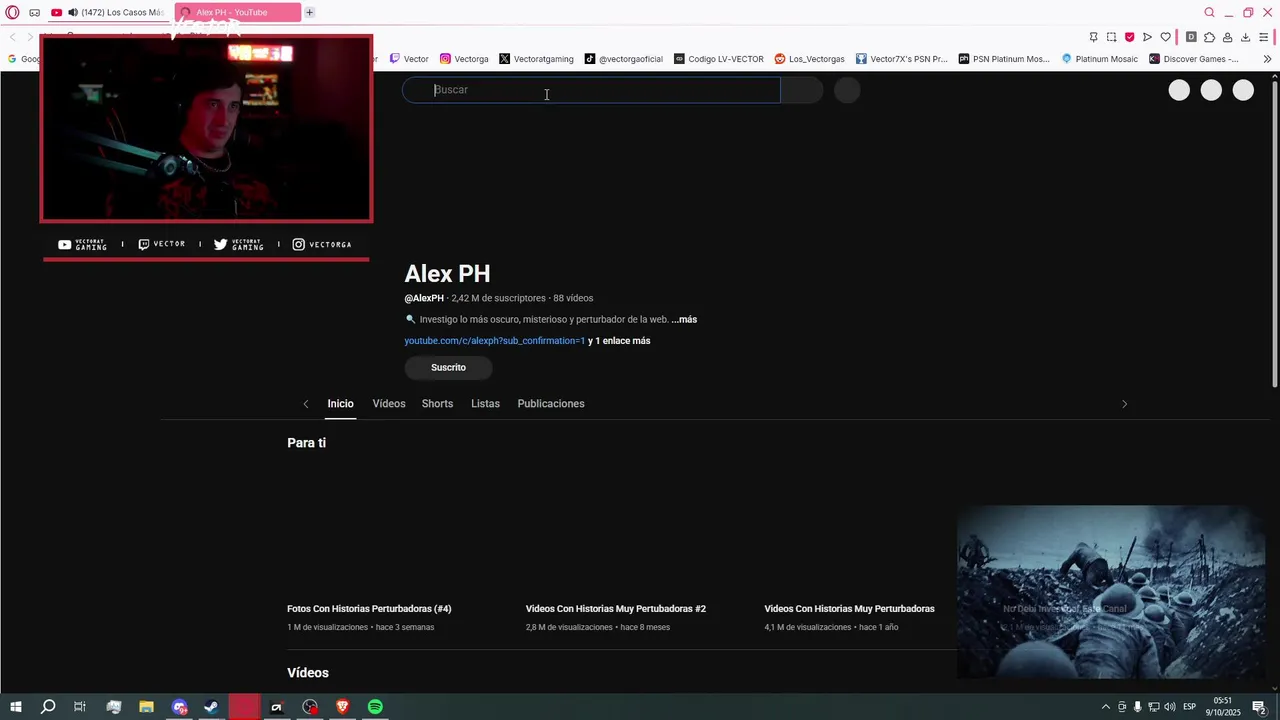Open the Opera main menu icon
This screenshot has width=1280, height=720.
click(12, 12)
